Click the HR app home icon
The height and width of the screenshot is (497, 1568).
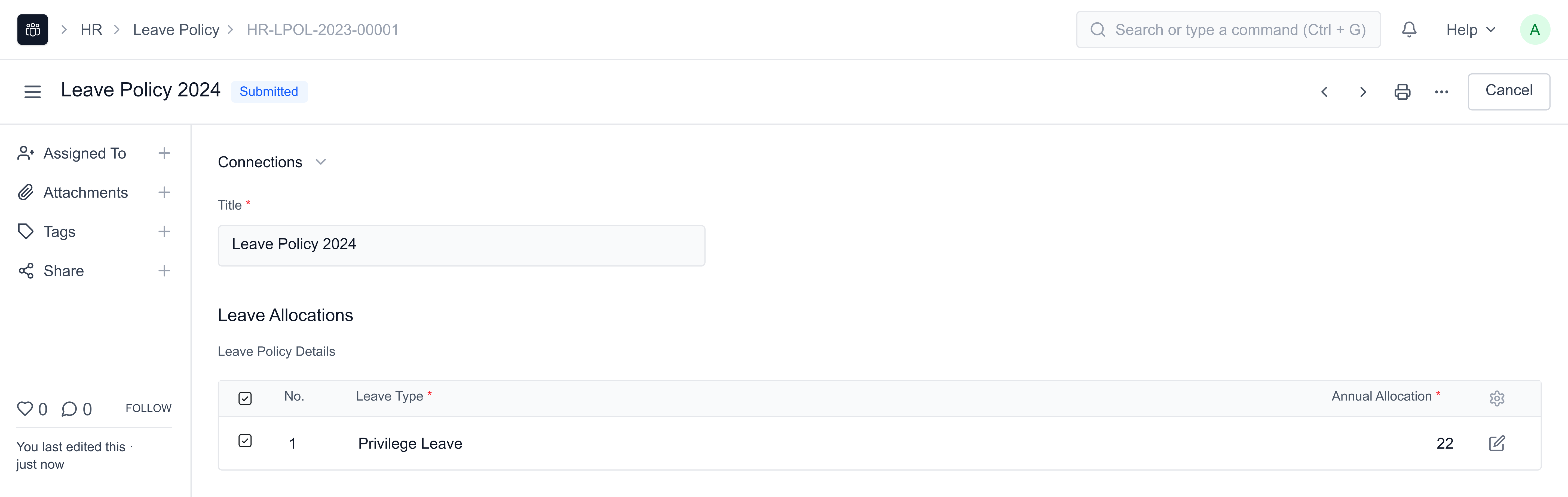pos(32,30)
